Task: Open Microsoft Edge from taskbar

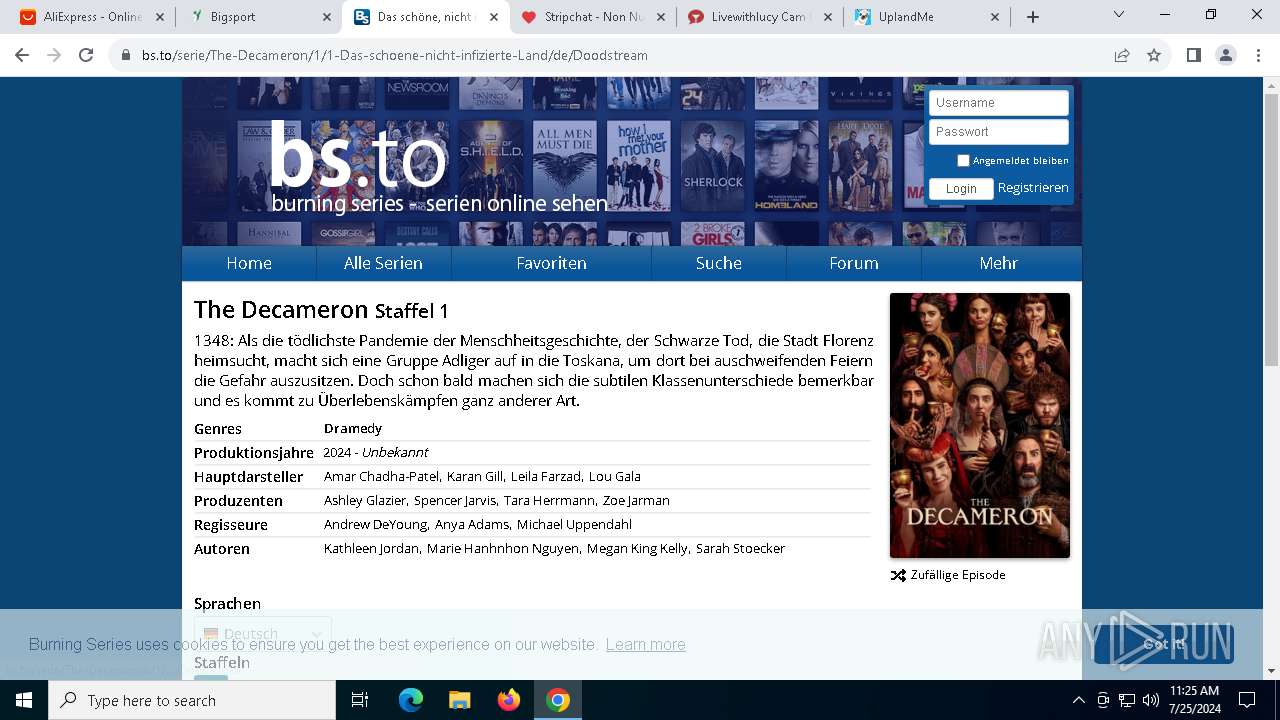Action: [411, 700]
